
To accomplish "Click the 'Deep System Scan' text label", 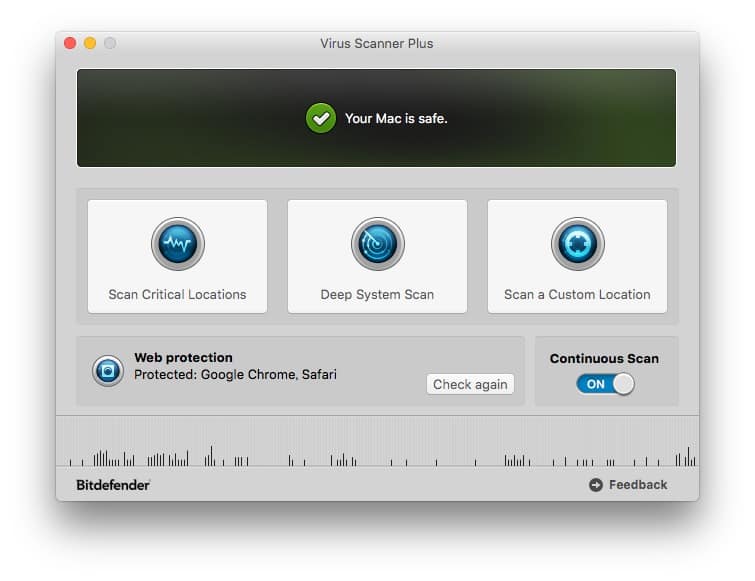I will [377, 295].
